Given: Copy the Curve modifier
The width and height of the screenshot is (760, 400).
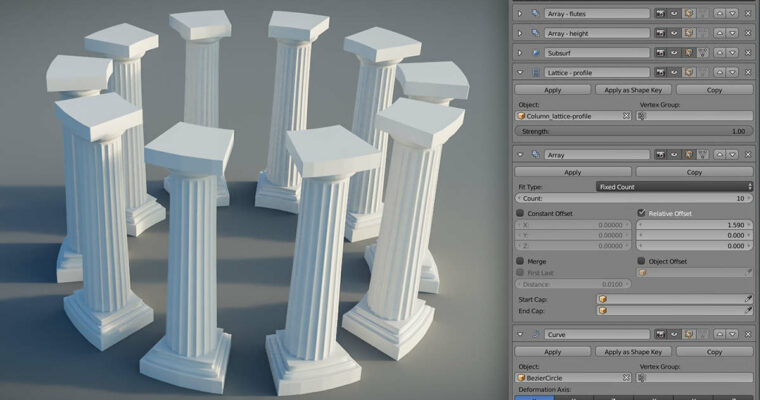Looking at the screenshot, I should coord(714,352).
